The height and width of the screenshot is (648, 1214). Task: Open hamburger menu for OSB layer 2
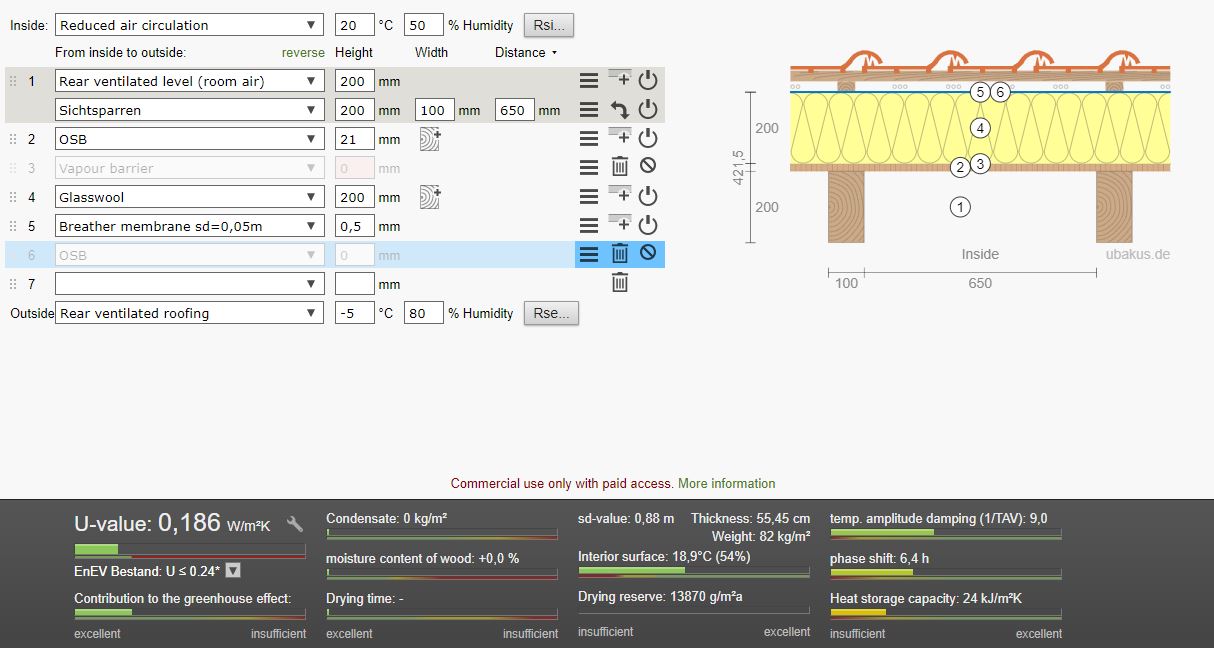589,139
